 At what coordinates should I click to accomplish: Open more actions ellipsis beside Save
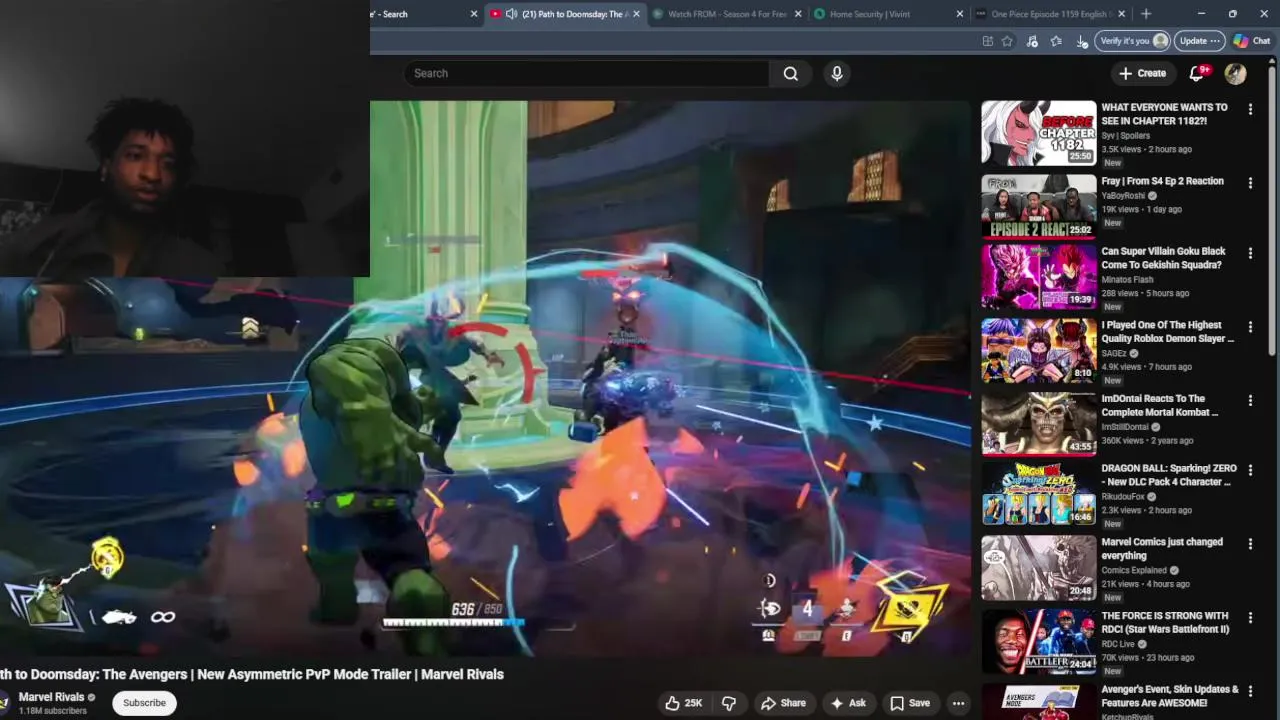point(958,703)
